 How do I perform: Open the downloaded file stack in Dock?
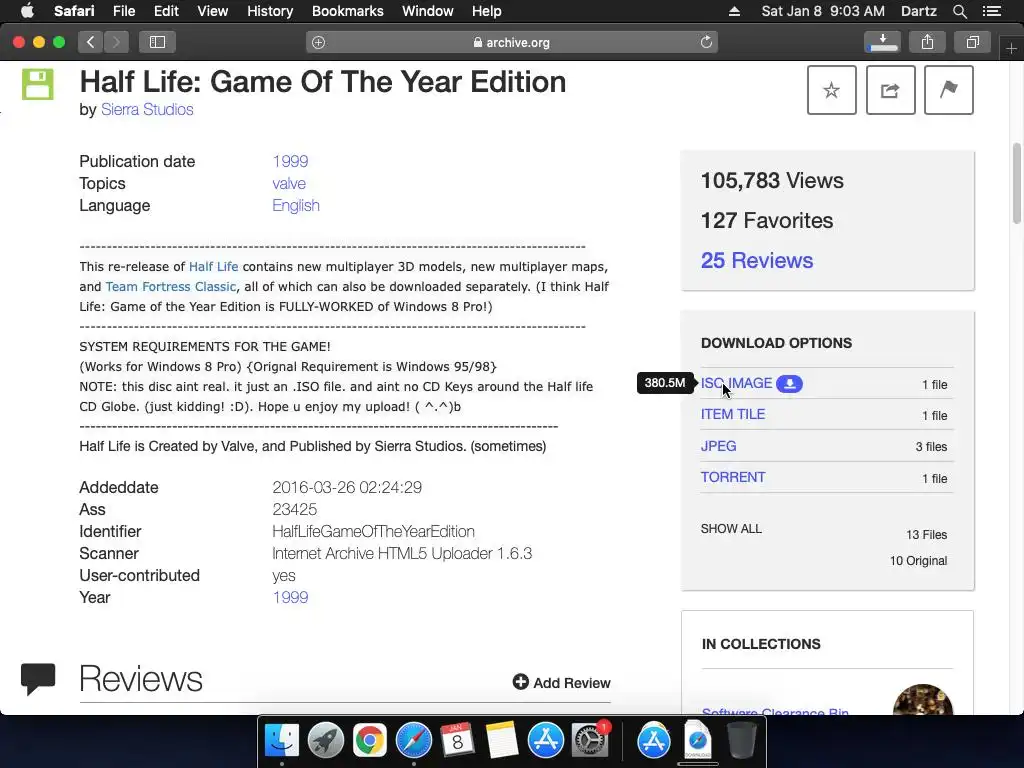pos(697,741)
